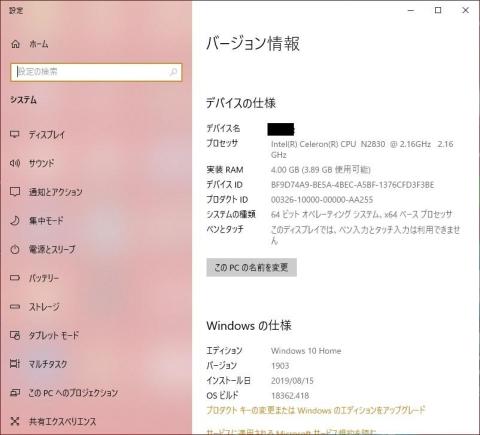
Task: Click the device ID value BF9D74A9
Action: pyautogui.click(x=352, y=185)
